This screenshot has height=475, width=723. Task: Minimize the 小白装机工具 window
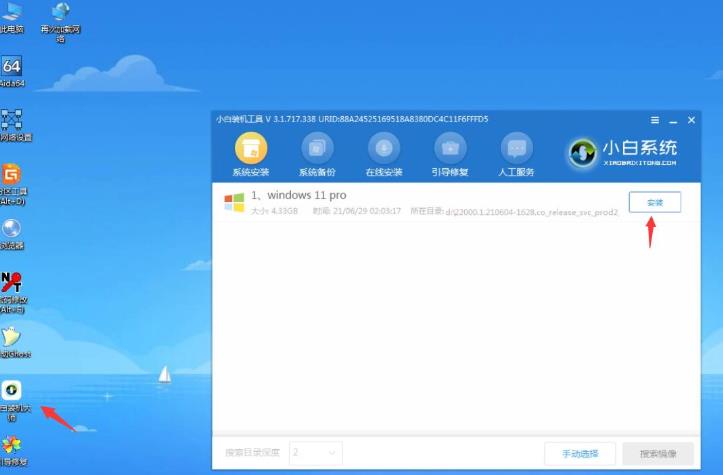click(x=673, y=121)
